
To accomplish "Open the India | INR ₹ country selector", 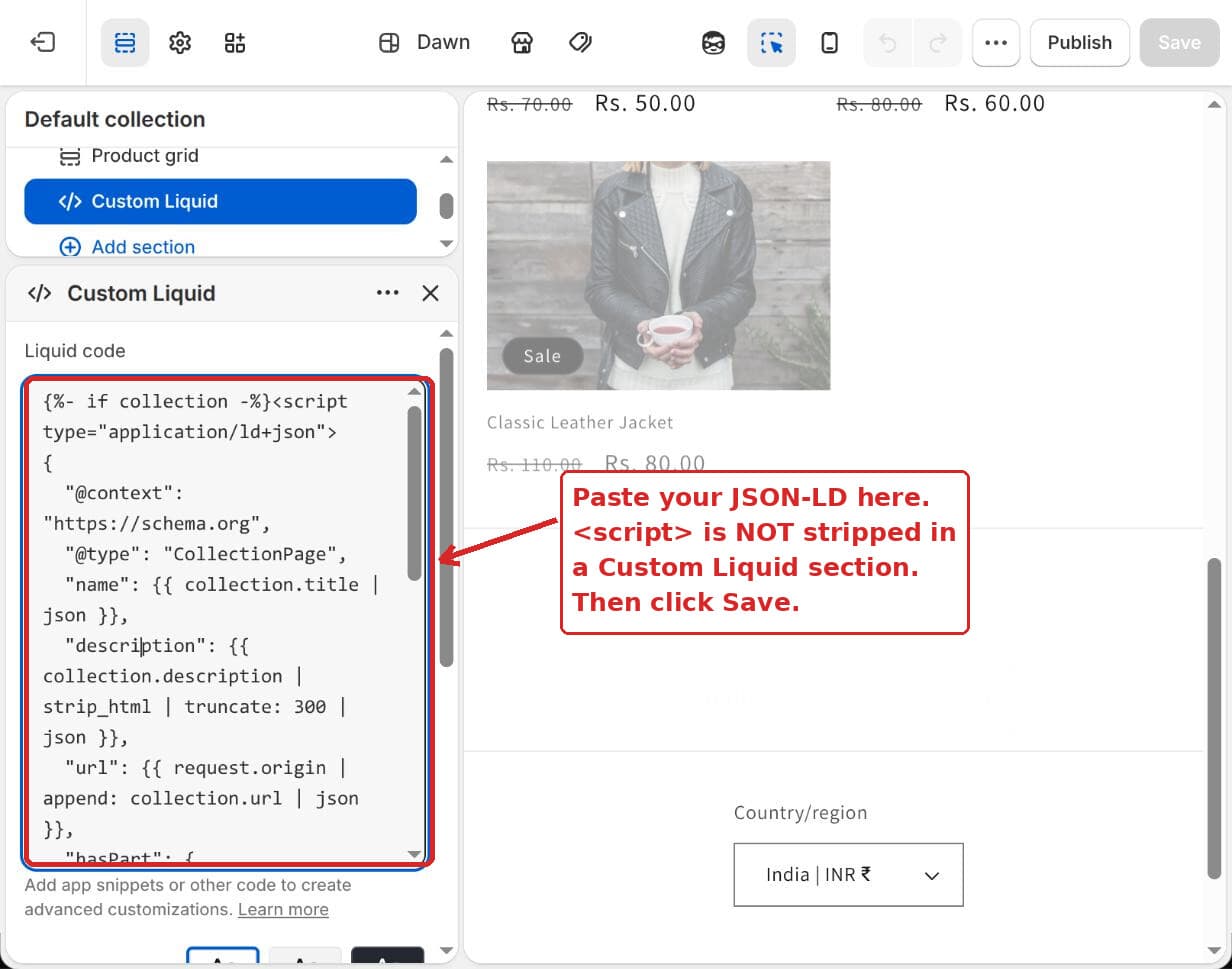I will (x=848, y=874).
